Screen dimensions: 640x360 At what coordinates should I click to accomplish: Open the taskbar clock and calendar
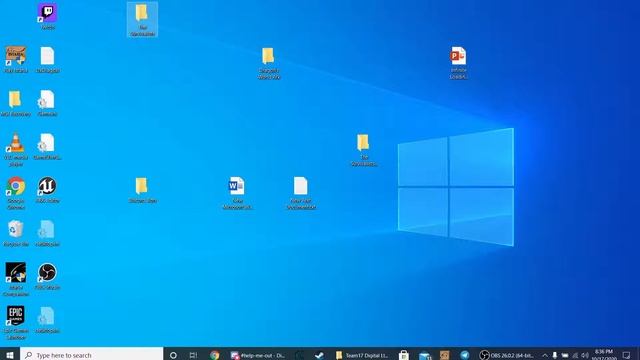pyautogui.click(x=604, y=354)
